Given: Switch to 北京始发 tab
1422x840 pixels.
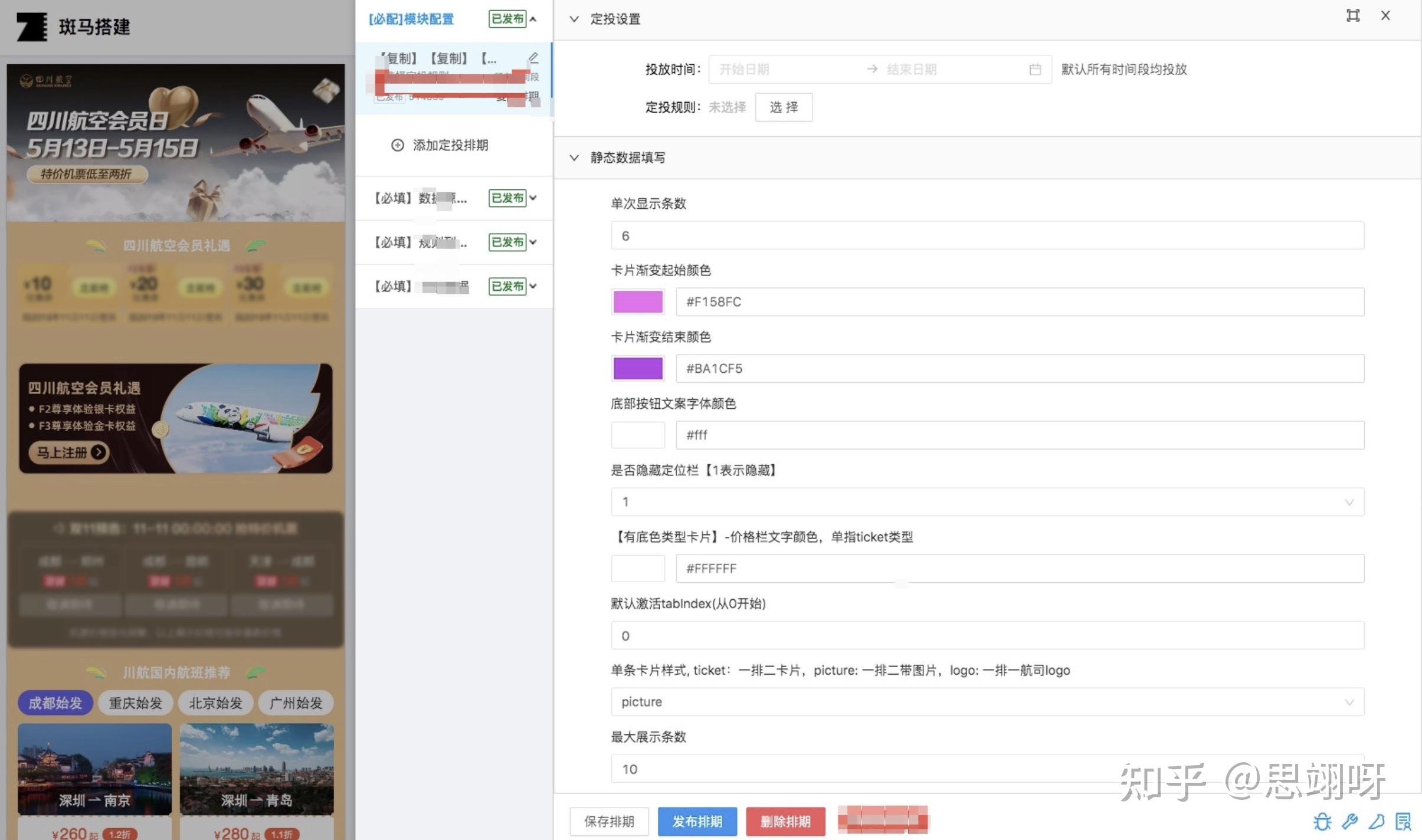Looking at the screenshot, I should tap(215, 703).
